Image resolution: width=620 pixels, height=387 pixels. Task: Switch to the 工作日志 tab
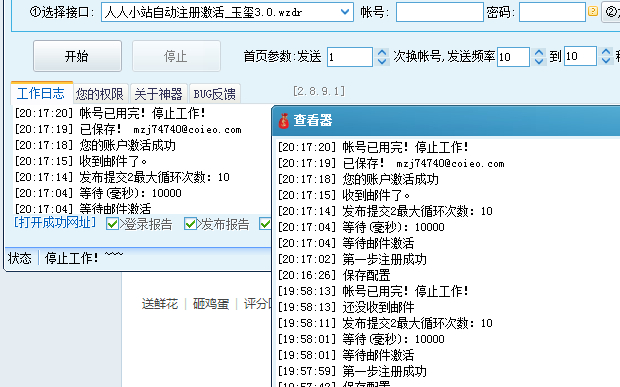coord(41,94)
